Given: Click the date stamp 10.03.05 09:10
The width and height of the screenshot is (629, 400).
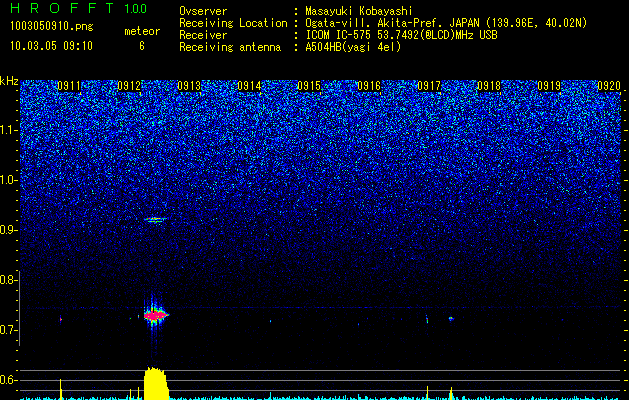Looking at the screenshot, I should coord(51,46).
